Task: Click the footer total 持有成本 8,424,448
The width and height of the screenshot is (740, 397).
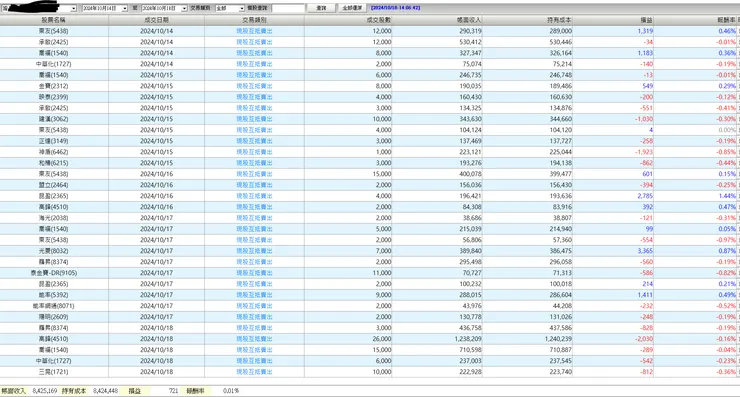Action: click(x=105, y=391)
